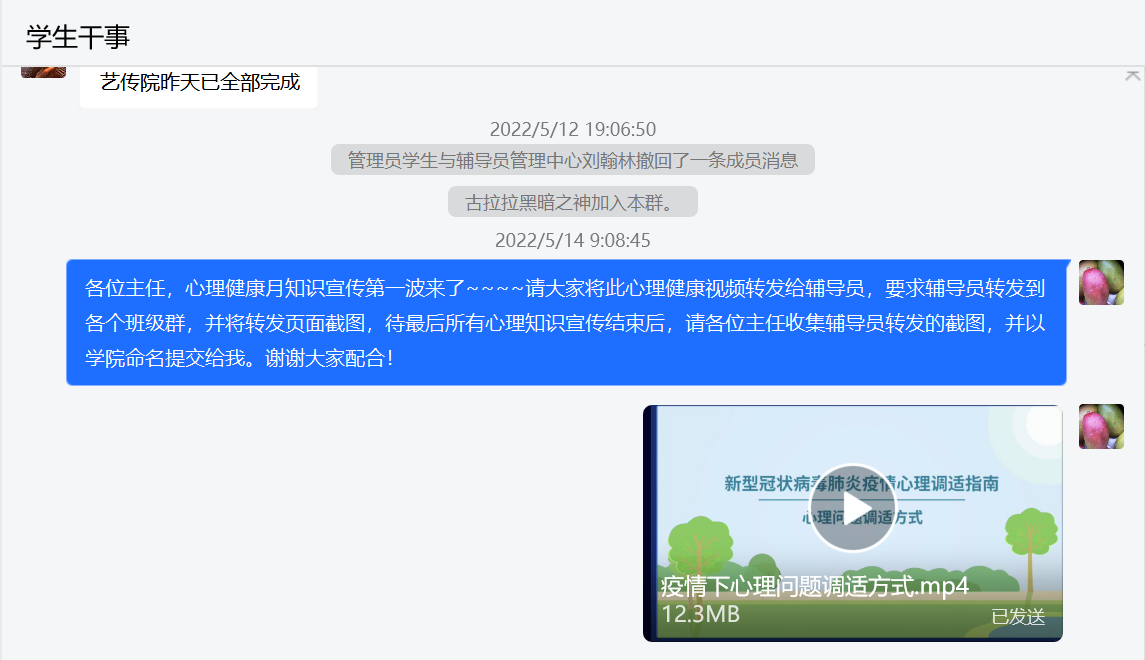Select the 艺传院昨天已全部完成 message bubble
The width and height of the screenshot is (1145, 660).
pos(199,83)
